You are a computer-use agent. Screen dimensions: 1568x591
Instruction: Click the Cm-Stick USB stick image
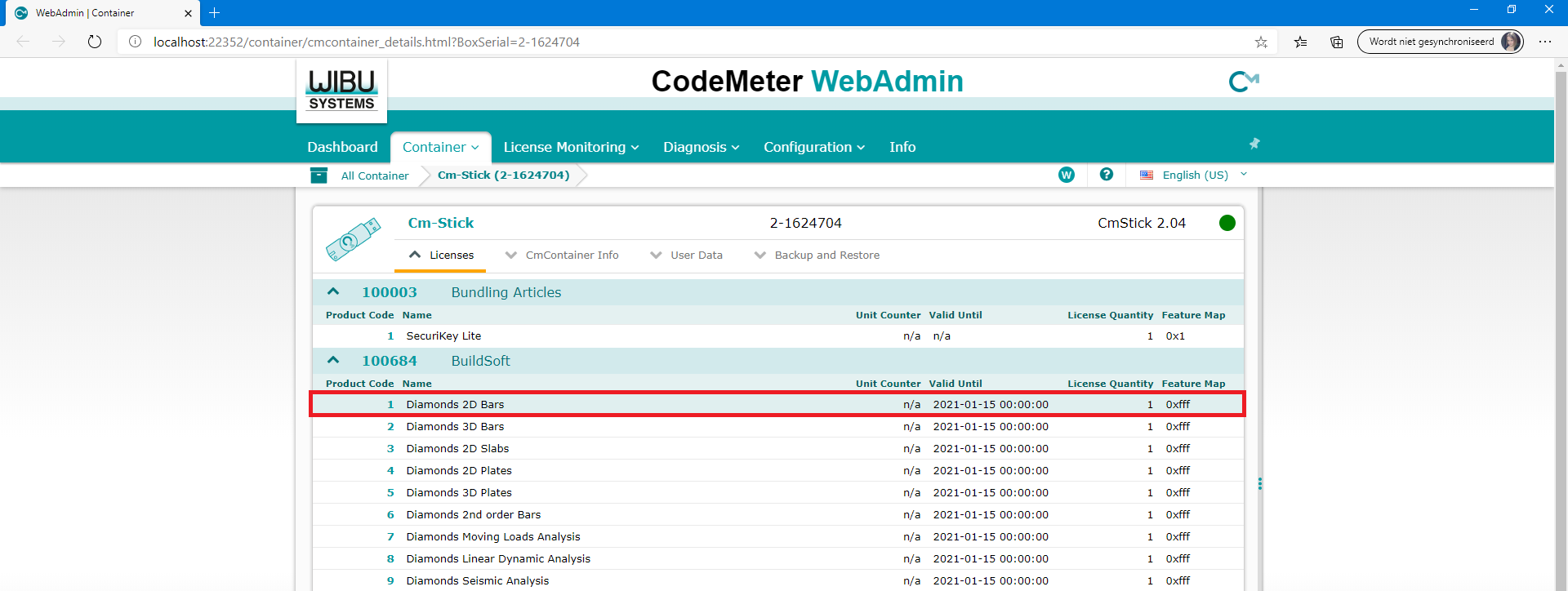tap(353, 239)
